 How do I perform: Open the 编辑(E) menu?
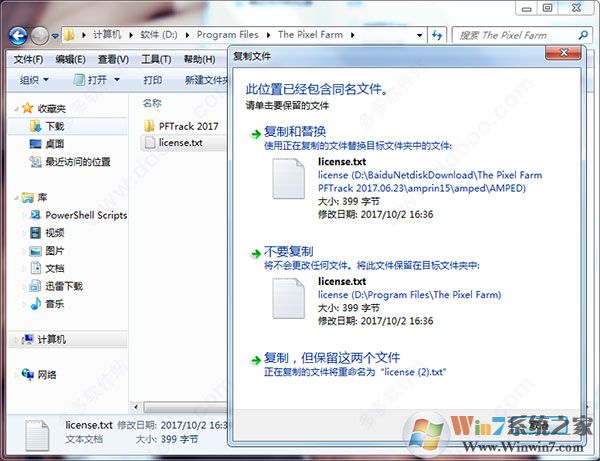pyautogui.click(x=70, y=59)
